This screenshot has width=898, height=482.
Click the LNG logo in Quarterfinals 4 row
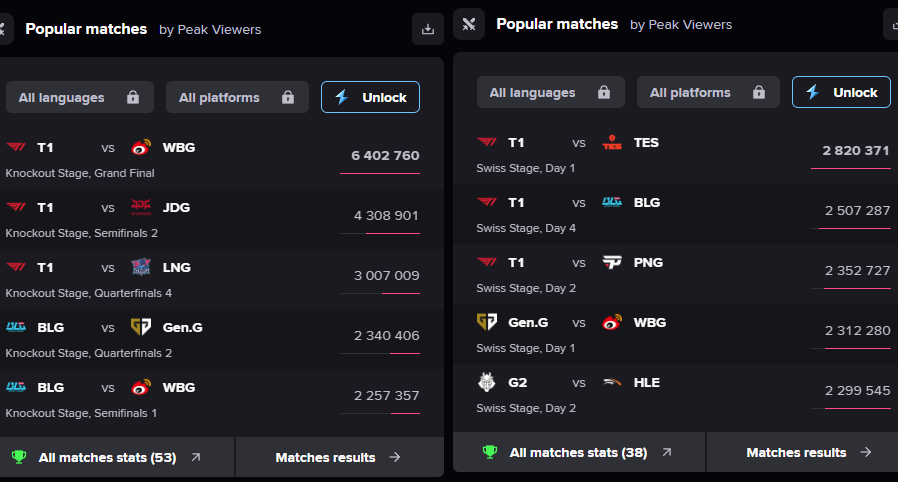click(x=141, y=267)
